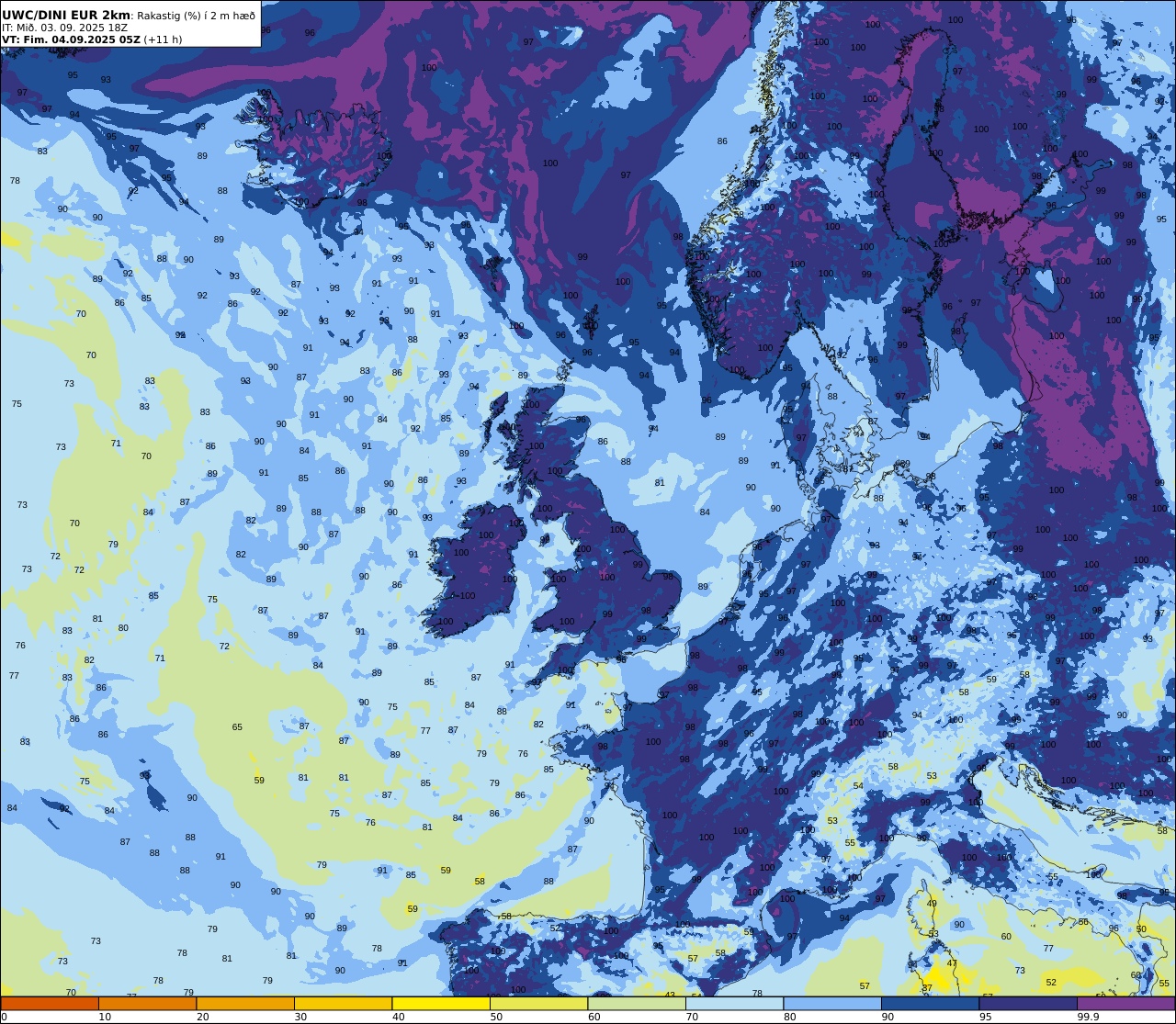Screen dimensions: 1176x1024
Task: Click the 'VT: Fim. 04.09.2025 05Z' valid time
Action: click(x=71, y=39)
